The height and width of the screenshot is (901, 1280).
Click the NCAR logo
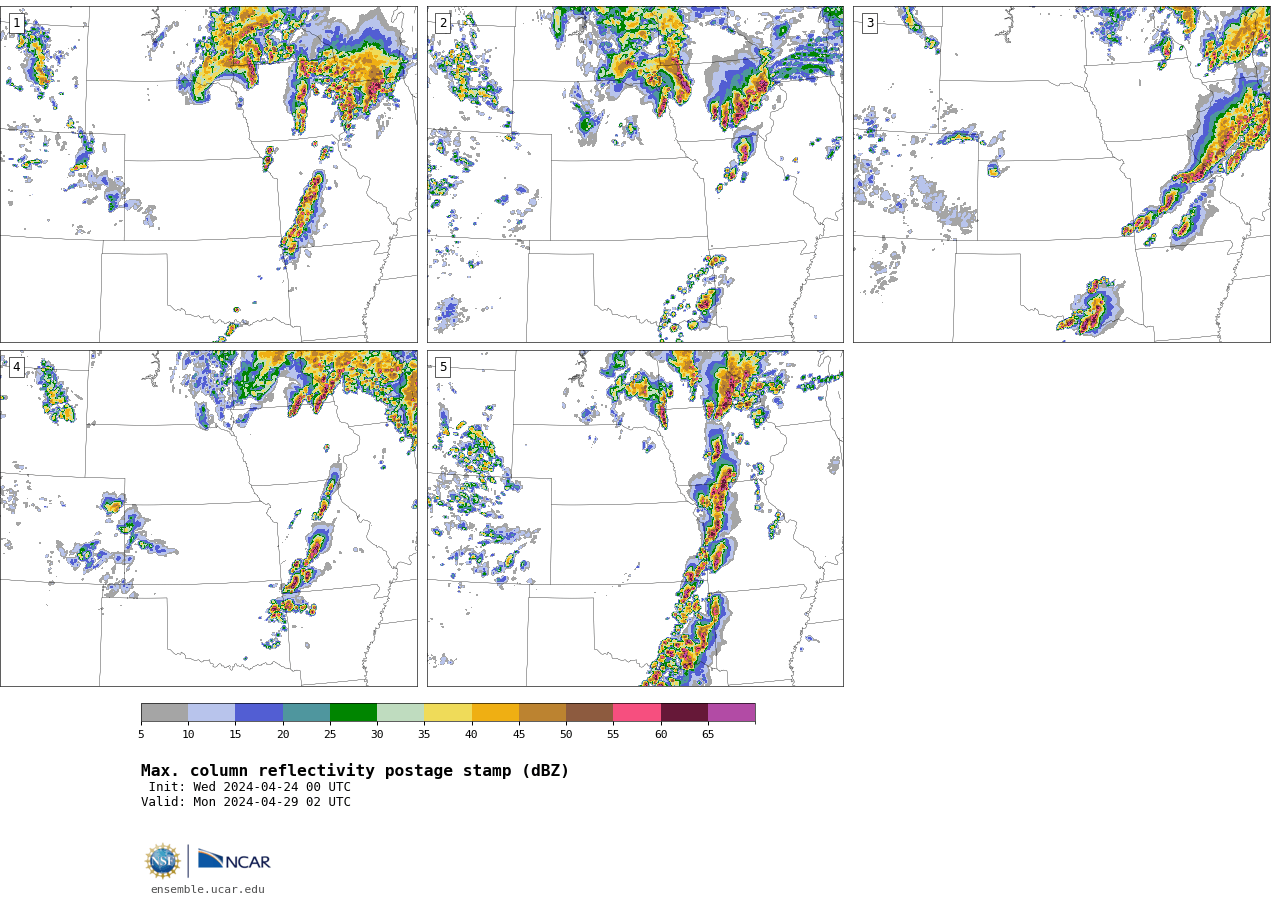tap(234, 860)
